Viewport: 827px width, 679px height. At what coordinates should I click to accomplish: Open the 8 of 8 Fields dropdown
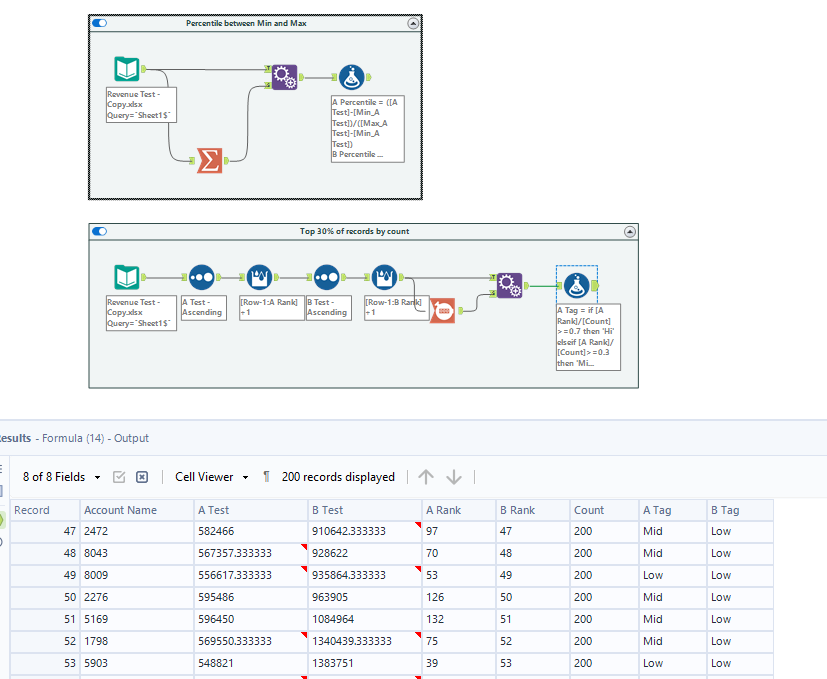click(62, 476)
